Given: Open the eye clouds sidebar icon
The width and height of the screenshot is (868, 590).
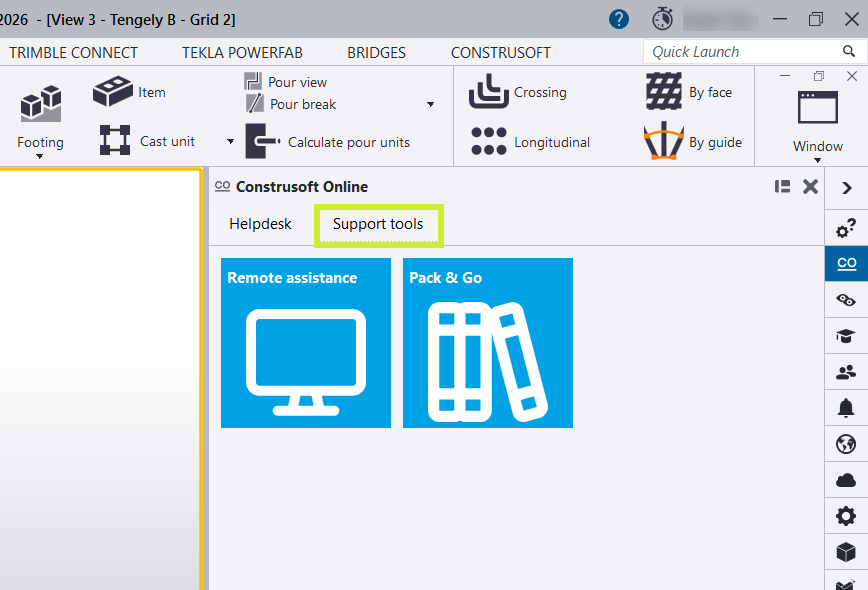Looking at the screenshot, I should [x=846, y=301].
